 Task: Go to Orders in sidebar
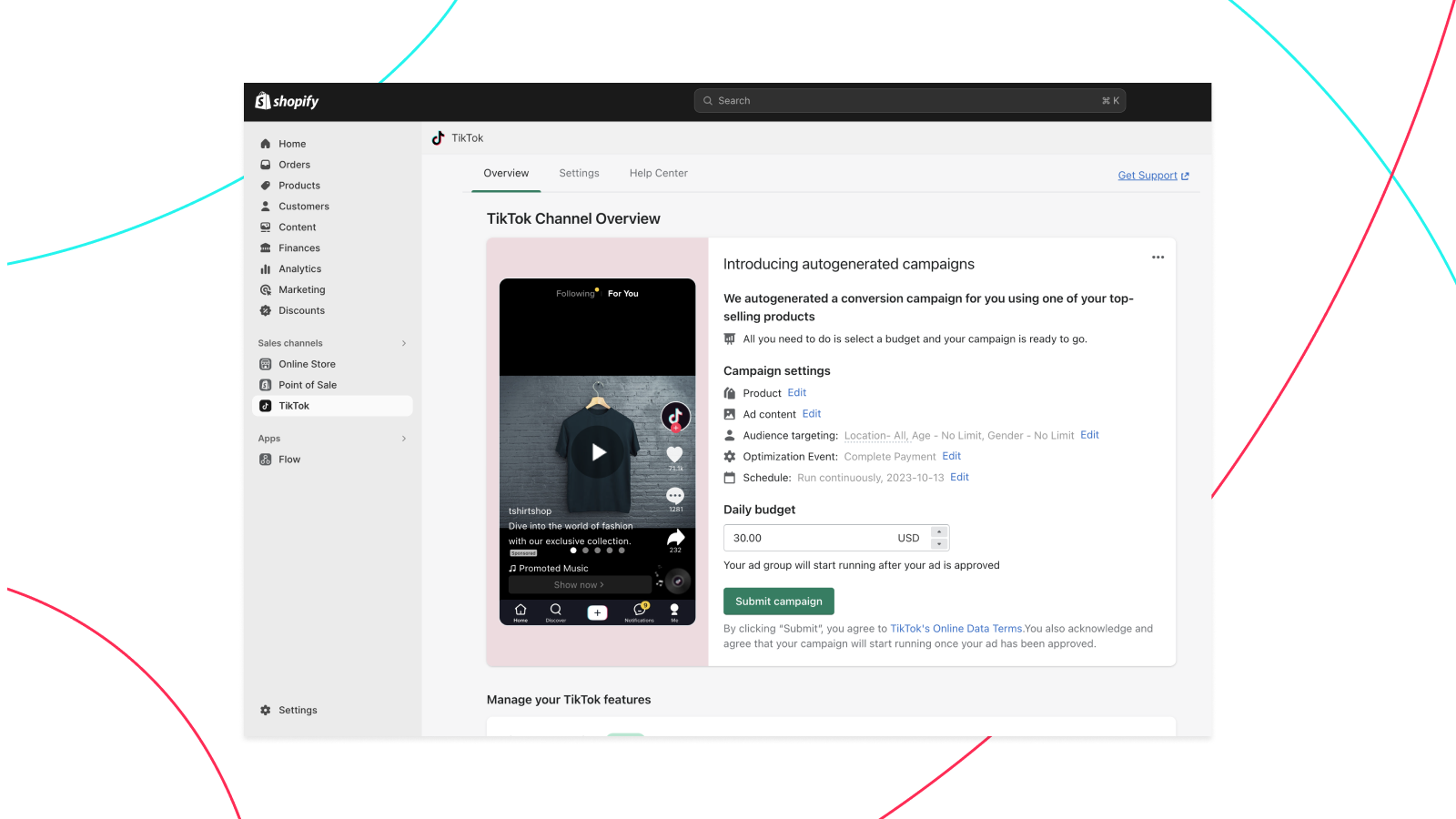coord(294,165)
